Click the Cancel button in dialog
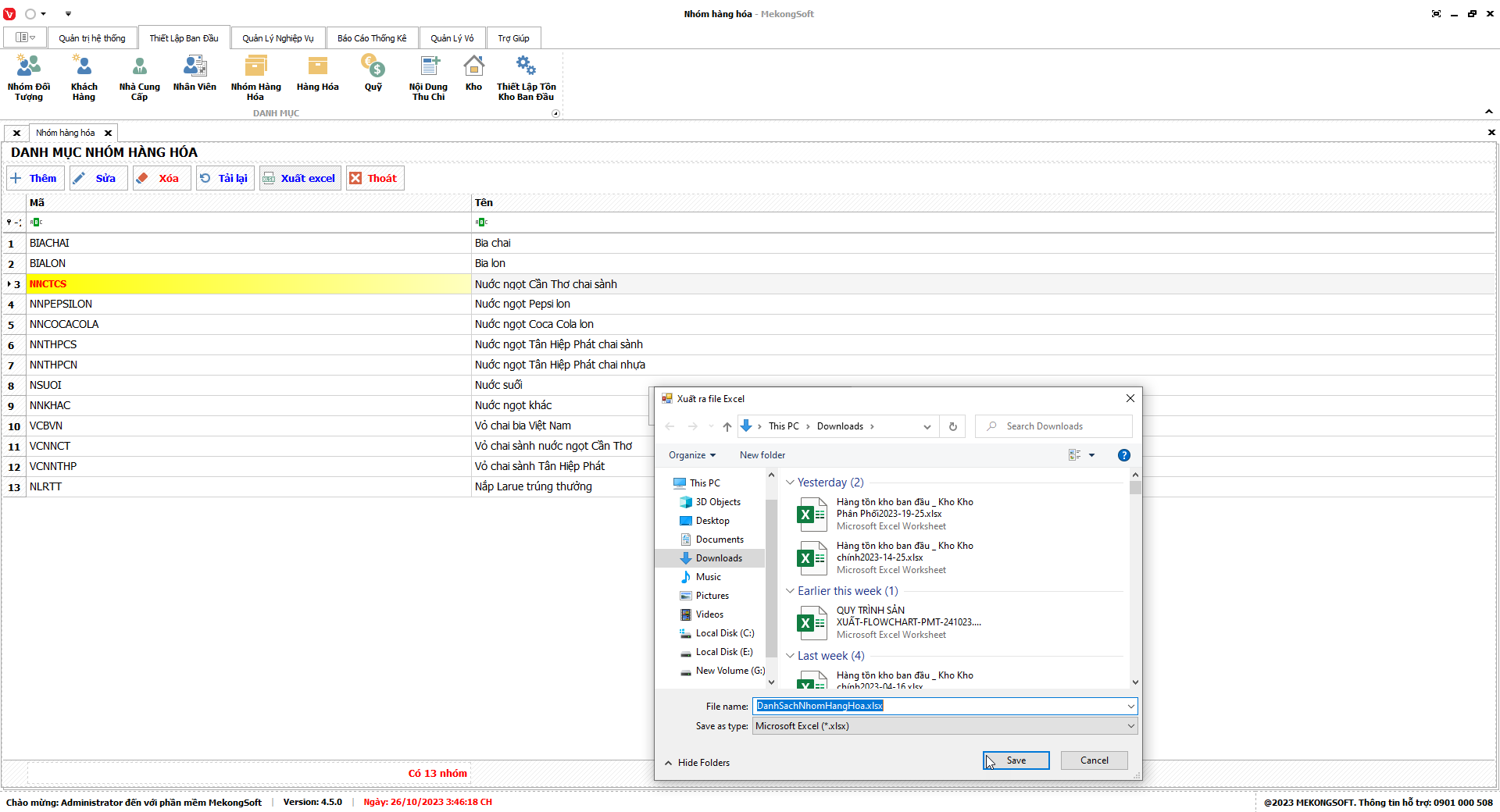1500x812 pixels. (1094, 760)
